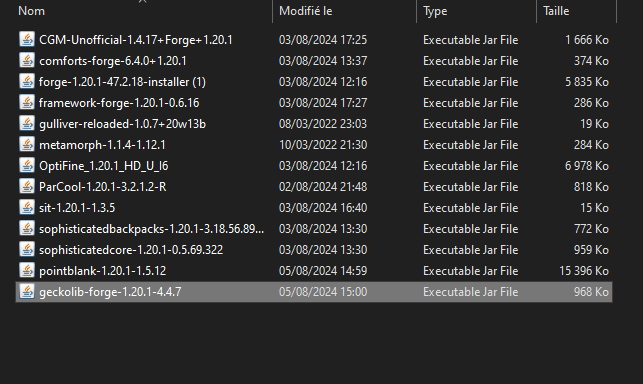Sort files by the Nom column header
The height and width of the screenshot is (384, 643).
(x=32, y=11)
